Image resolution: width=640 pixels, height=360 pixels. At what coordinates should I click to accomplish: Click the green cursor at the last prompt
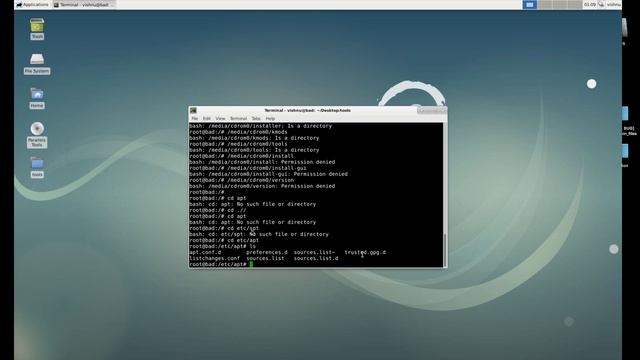[251, 264]
